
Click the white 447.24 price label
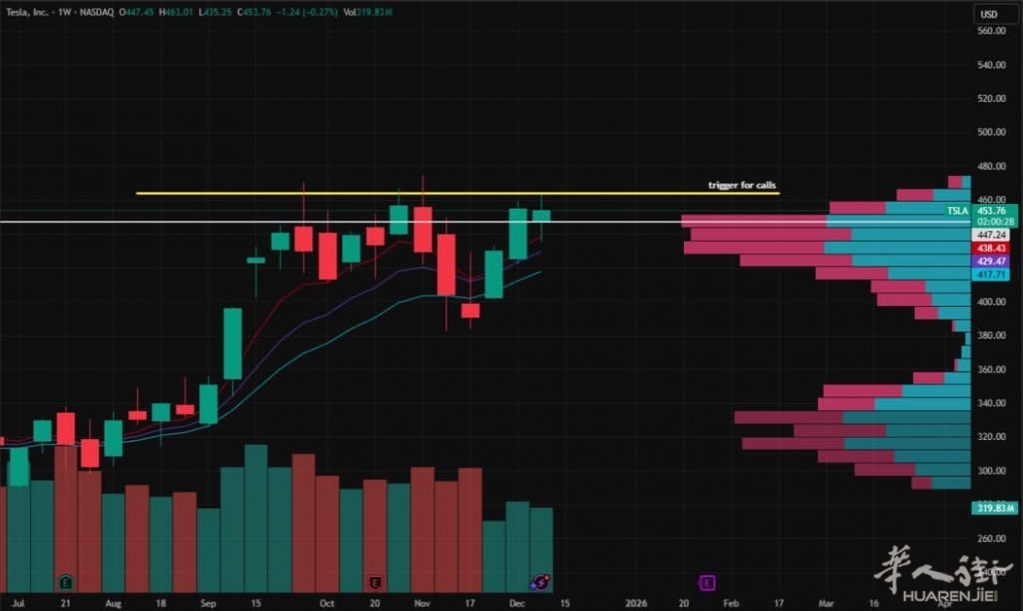(995, 234)
